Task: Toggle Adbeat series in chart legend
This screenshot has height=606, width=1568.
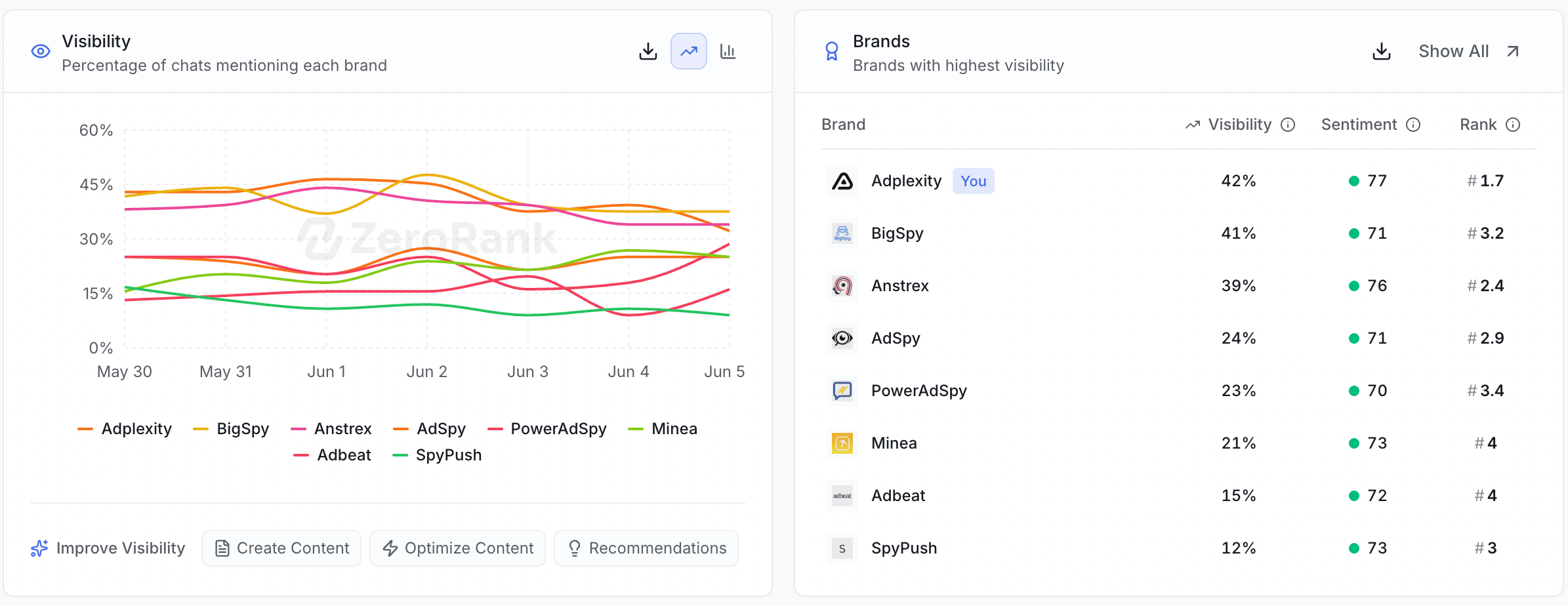Action: pyautogui.click(x=333, y=455)
